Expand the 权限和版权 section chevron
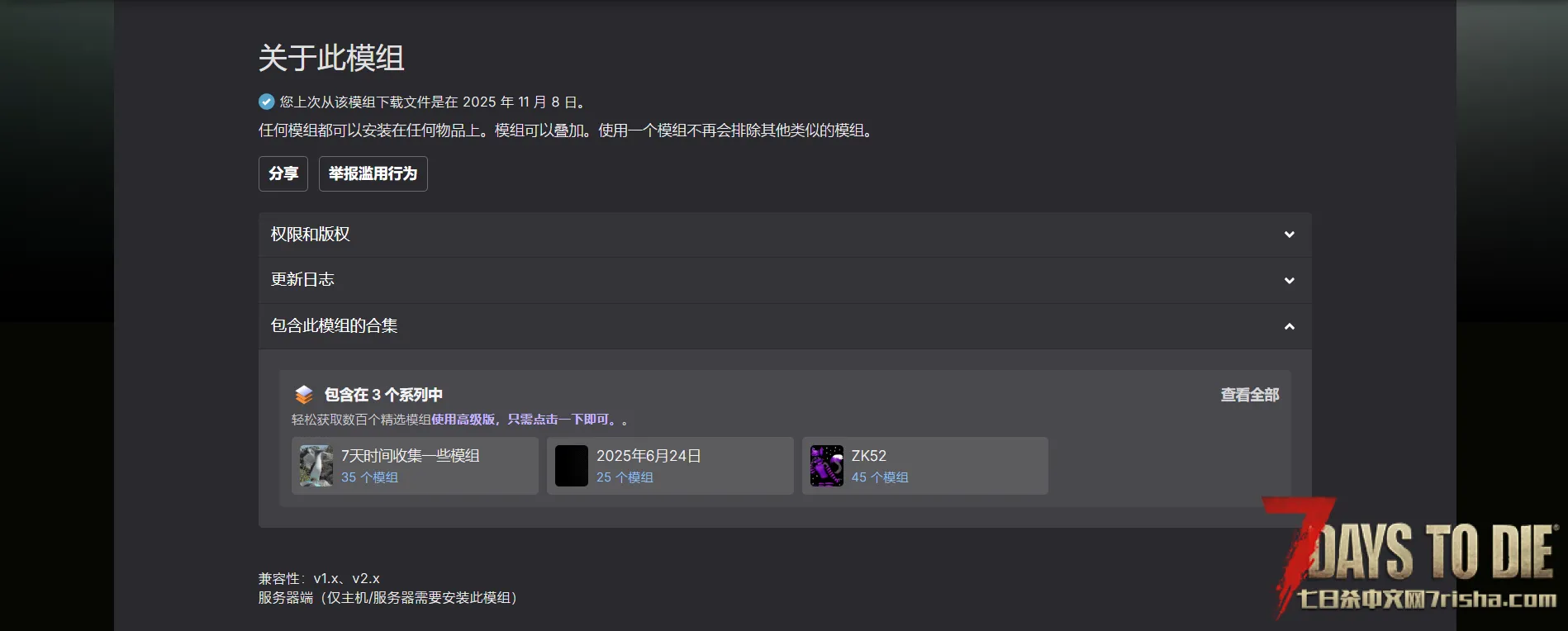The width and height of the screenshot is (1568, 631). pos(1289,235)
